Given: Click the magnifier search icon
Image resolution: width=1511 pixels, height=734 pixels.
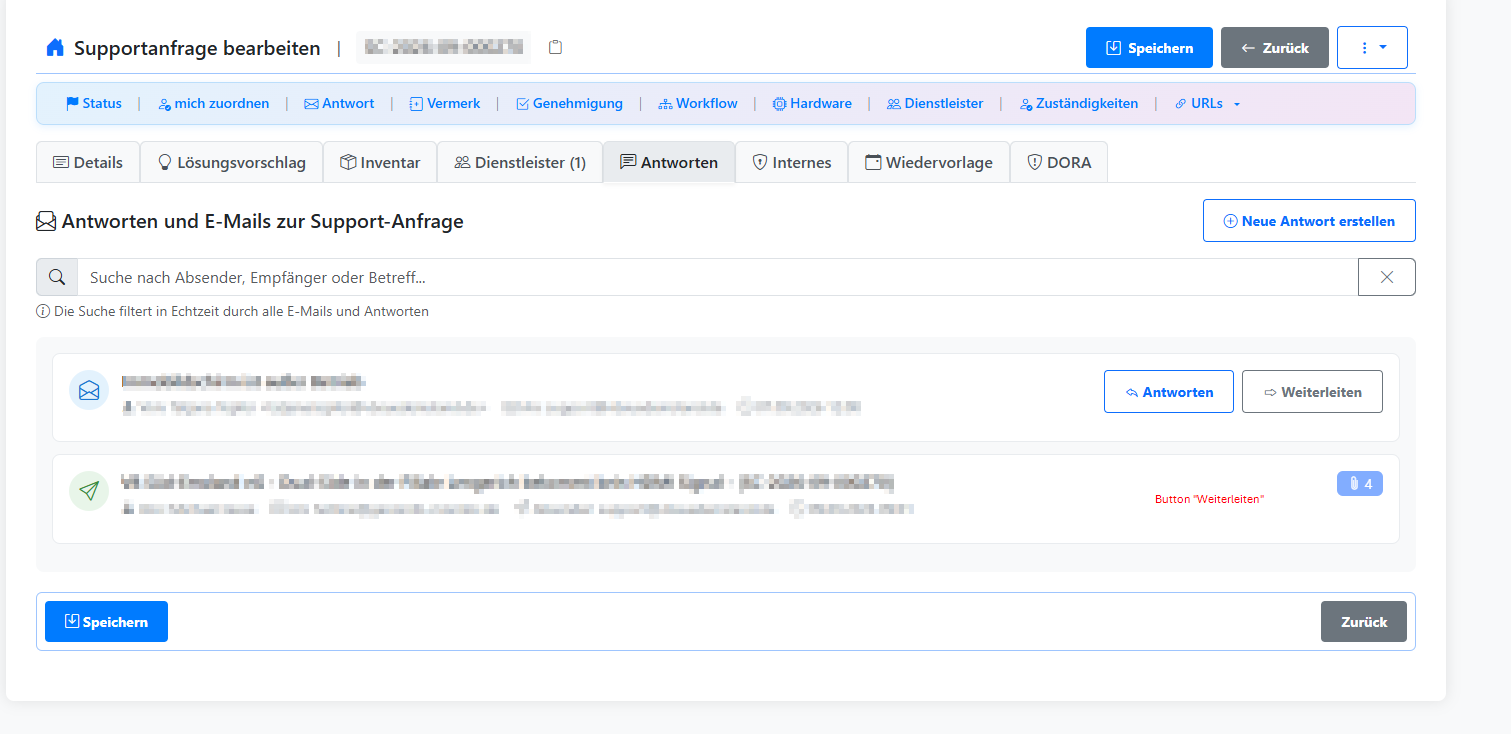Looking at the screenshot, I should 57,277.
